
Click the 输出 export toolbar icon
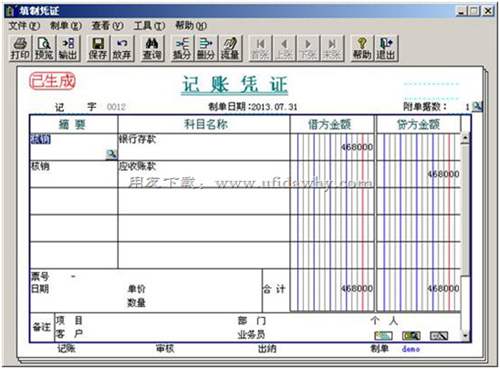pyautogui.click(x=68, y=49)
